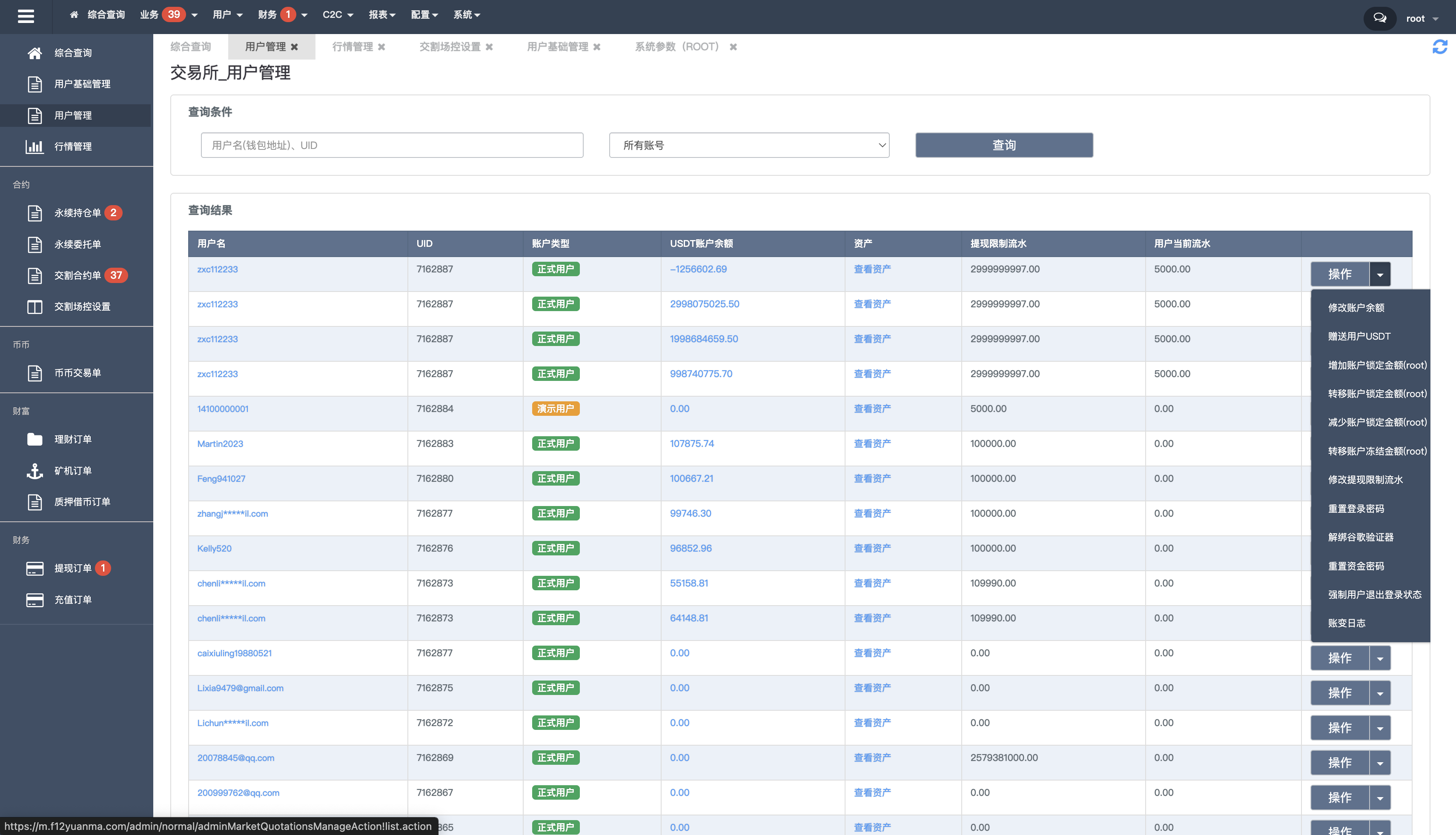Expand the root user dropdown
This screenshot has height=835, width=1456.
tap(1422, 18)
